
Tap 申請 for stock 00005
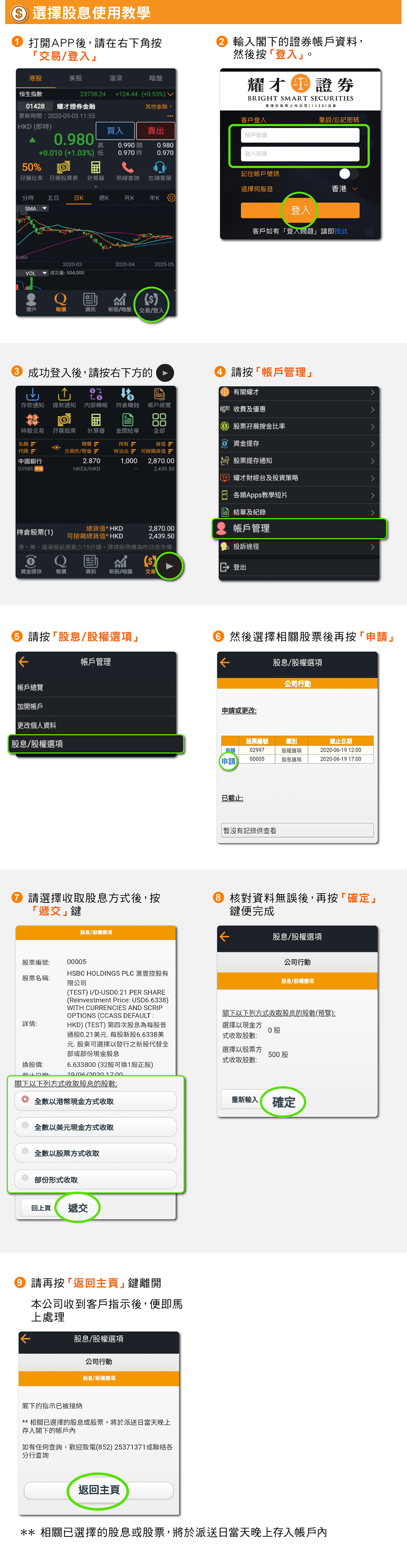click(x=229, y=761)
